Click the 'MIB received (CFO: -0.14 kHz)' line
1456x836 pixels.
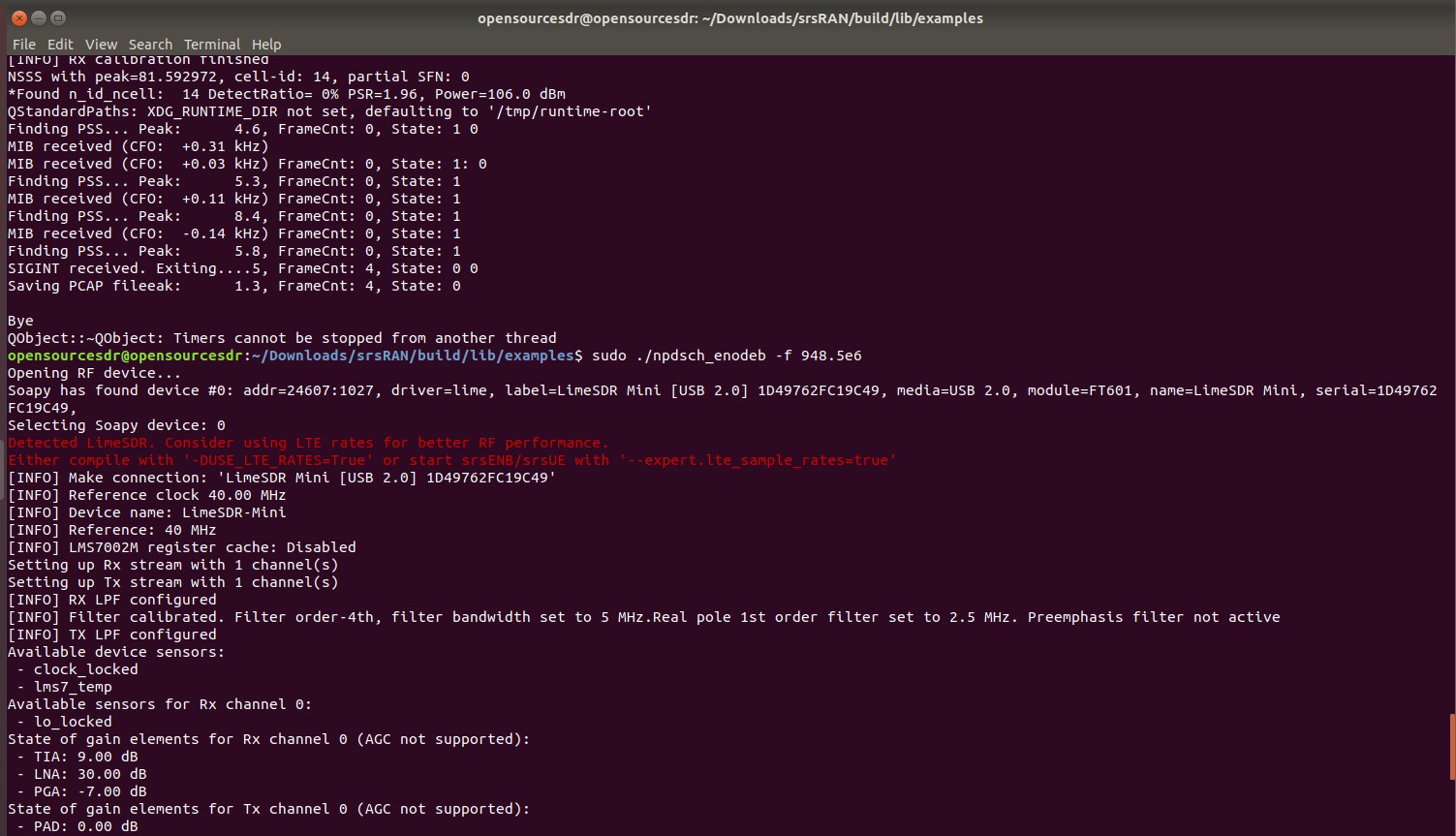point(234,233)
